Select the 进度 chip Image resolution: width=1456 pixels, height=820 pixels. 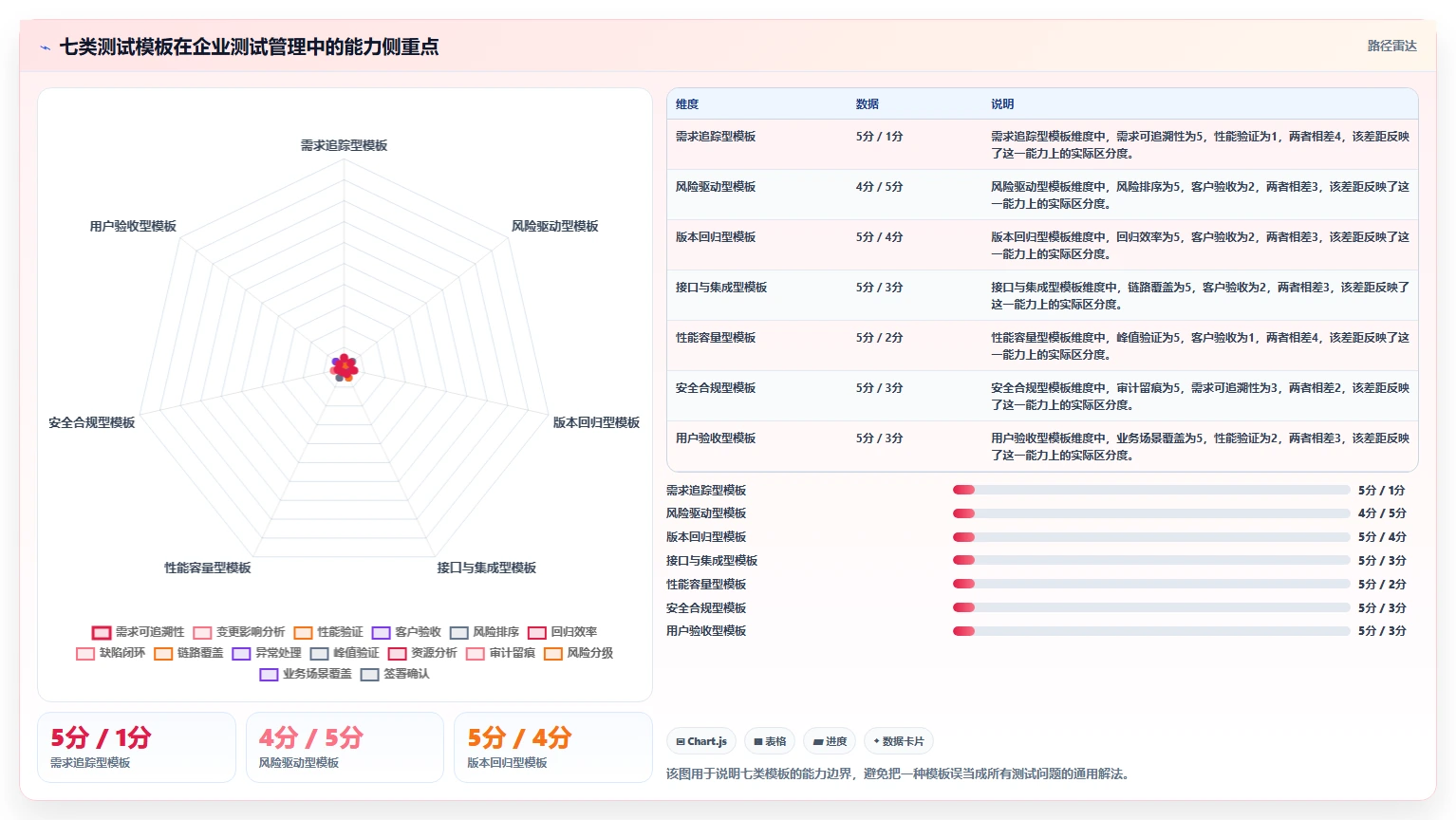point(830,741)
